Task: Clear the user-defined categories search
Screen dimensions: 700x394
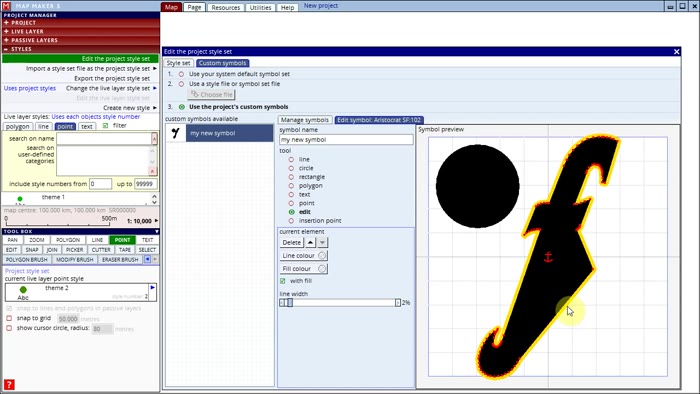Action: coord(152,171)
